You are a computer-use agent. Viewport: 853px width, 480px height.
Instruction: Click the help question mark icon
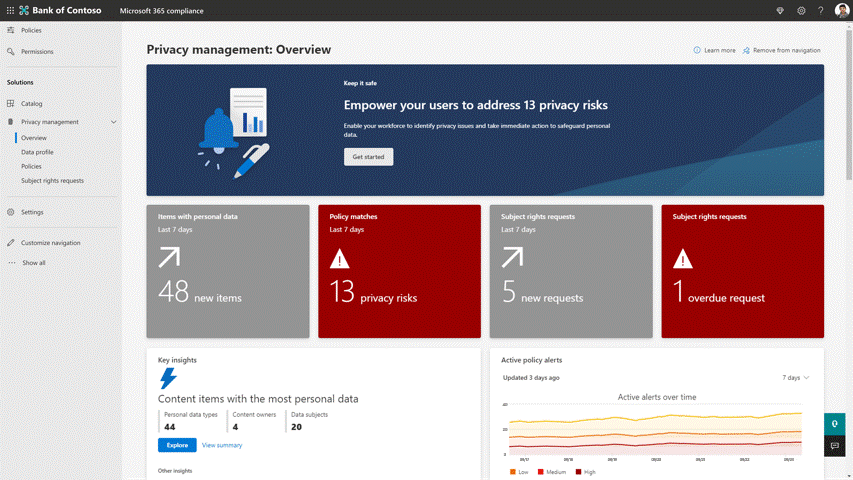point(821,10)
